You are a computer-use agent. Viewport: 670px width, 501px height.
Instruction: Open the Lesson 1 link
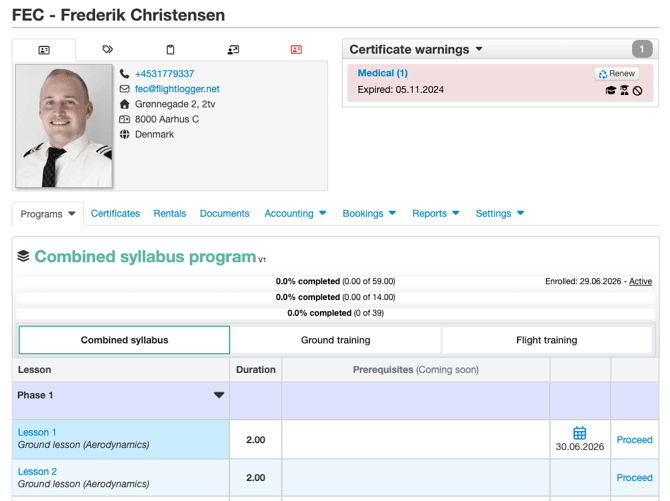37,432
